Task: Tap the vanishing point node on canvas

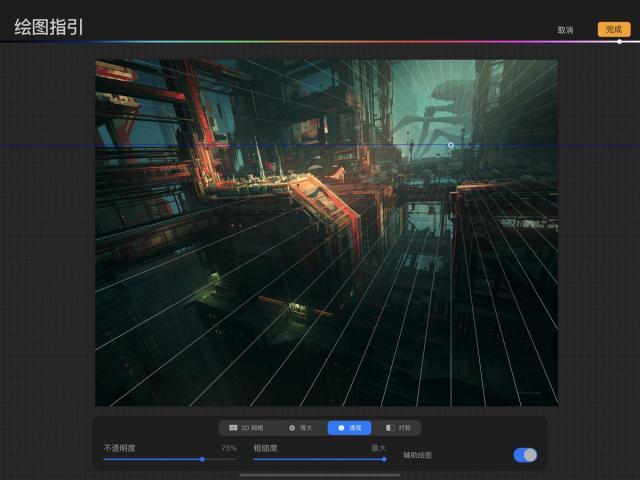Action: (450, 145)
